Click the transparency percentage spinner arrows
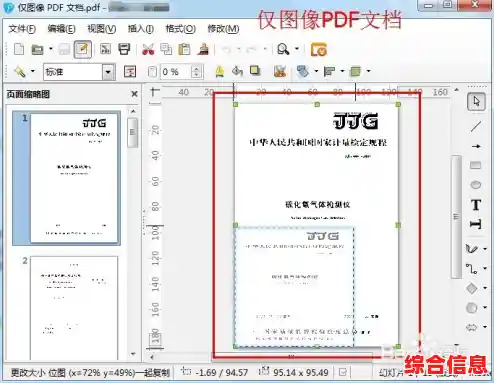 pos(196,72)
